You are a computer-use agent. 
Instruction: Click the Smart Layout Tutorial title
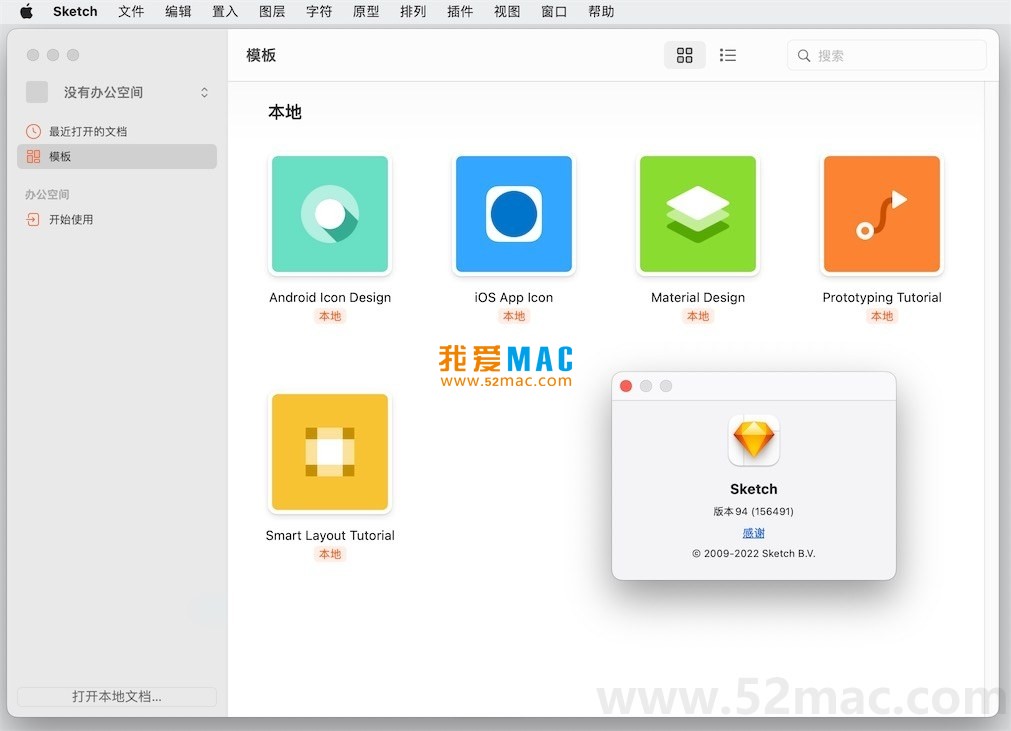click(x=330, y=535)
